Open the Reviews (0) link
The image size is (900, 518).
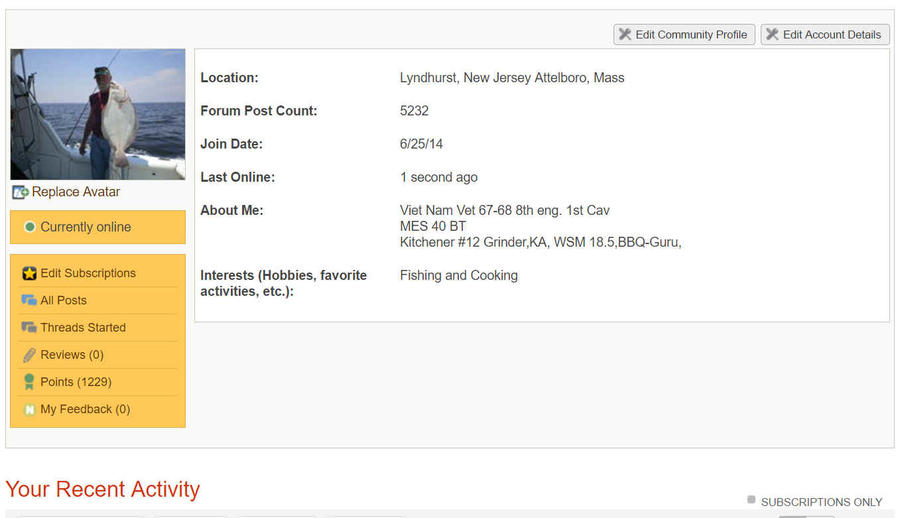pos(72,355)
